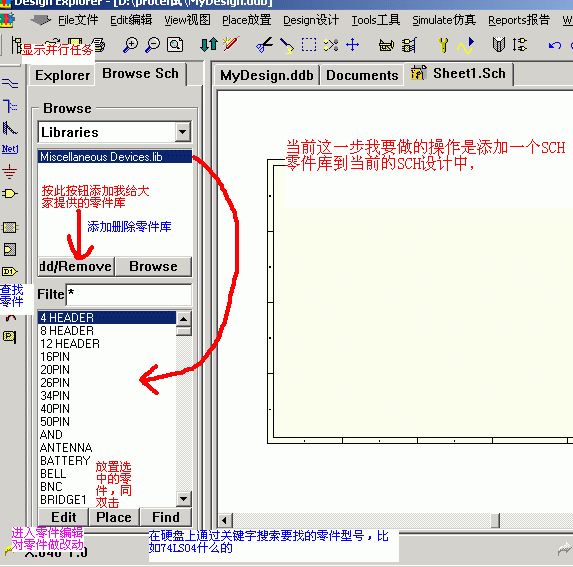Screen dimensions: 573x567
Task: Click the Filter input field
Action: point(129,294)
